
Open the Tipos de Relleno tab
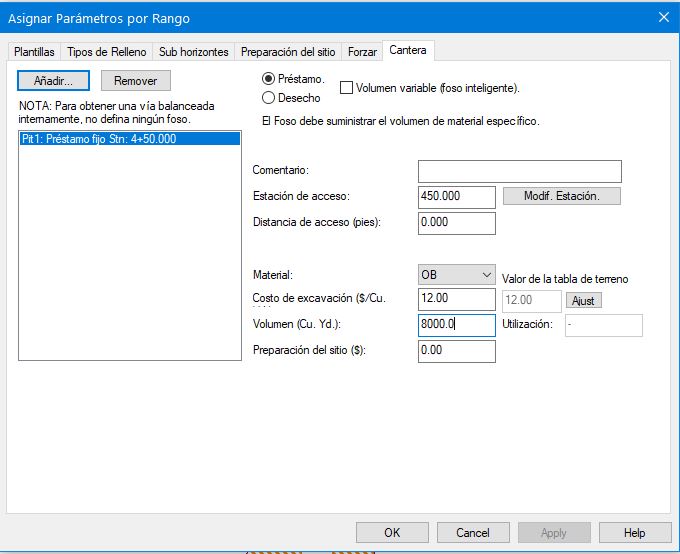[106, 52]
